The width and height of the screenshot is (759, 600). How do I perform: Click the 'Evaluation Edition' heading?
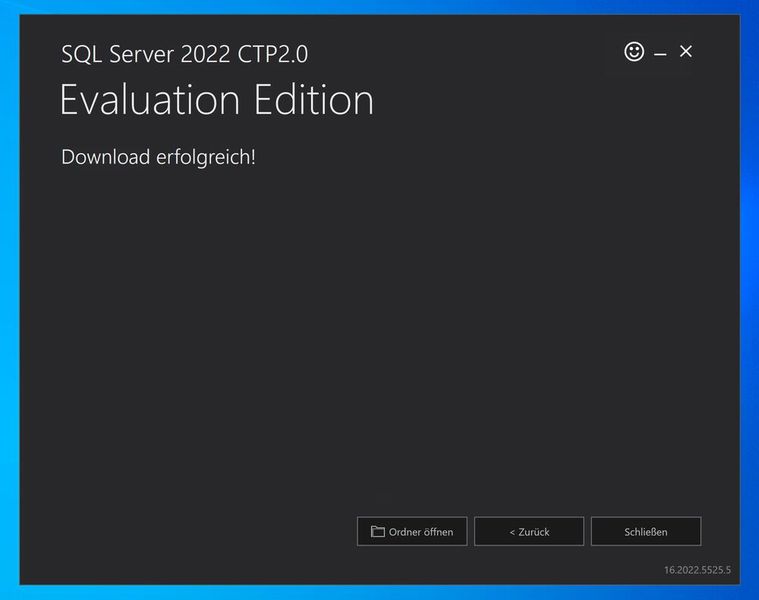[217, 99]
